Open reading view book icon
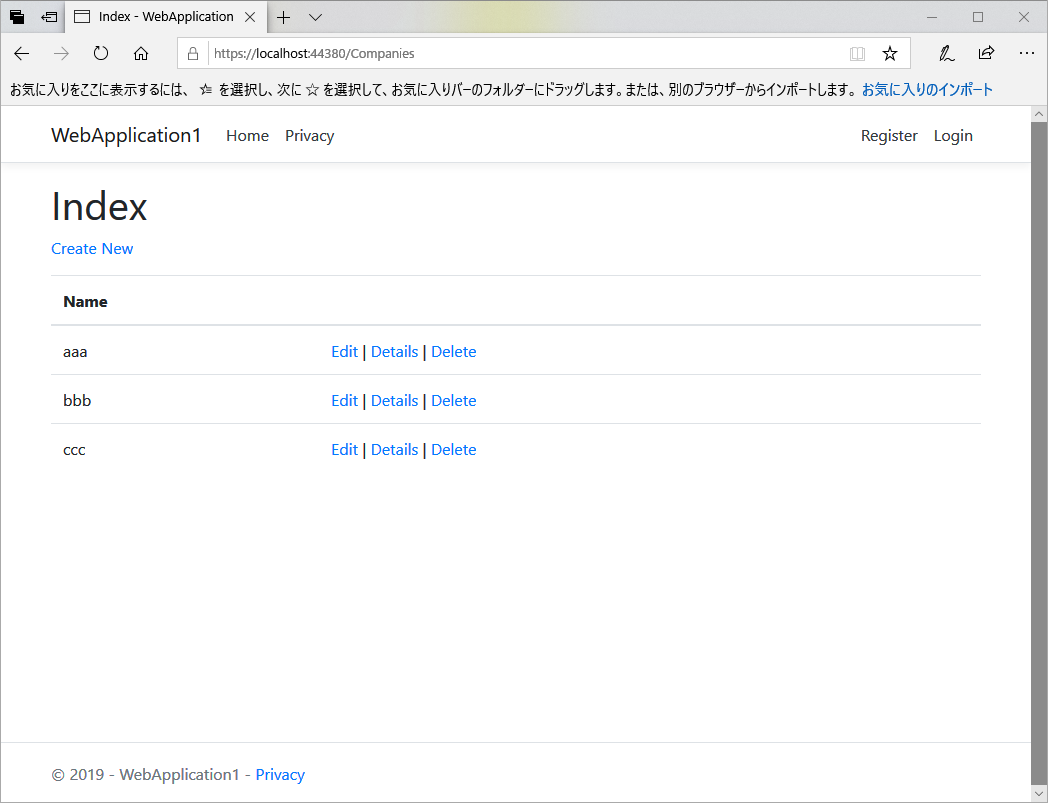The height and width of the screenshot is (803, 1048). point(857,53)
